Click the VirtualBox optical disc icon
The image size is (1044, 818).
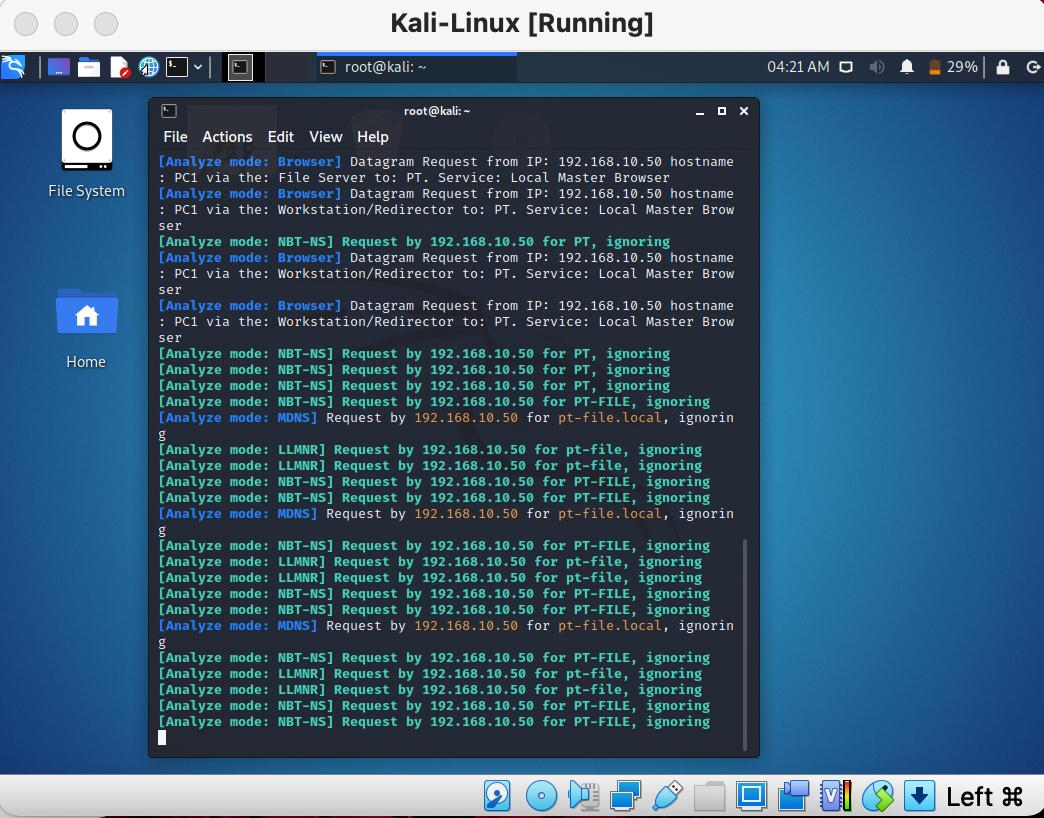pos(541,795)
